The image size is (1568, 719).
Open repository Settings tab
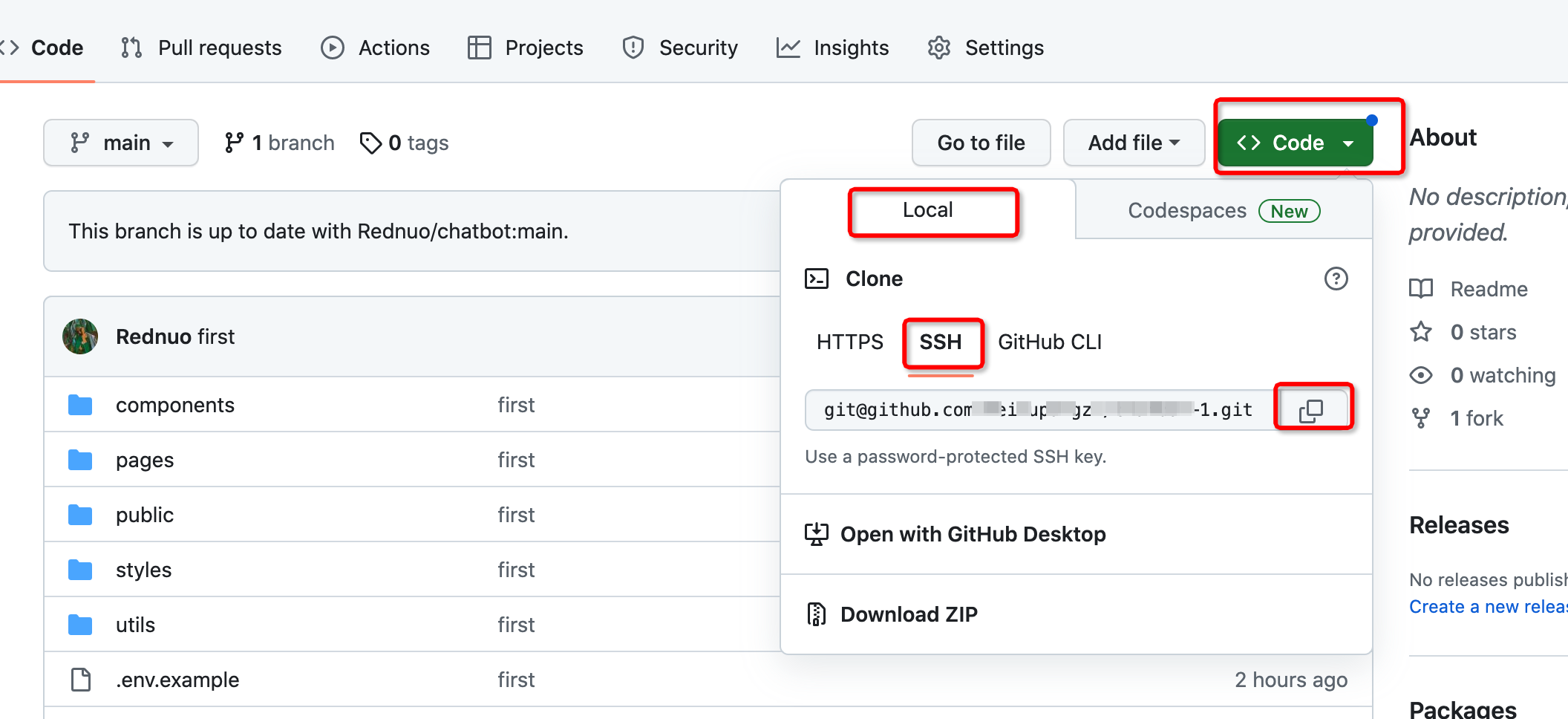click(985, 48)
